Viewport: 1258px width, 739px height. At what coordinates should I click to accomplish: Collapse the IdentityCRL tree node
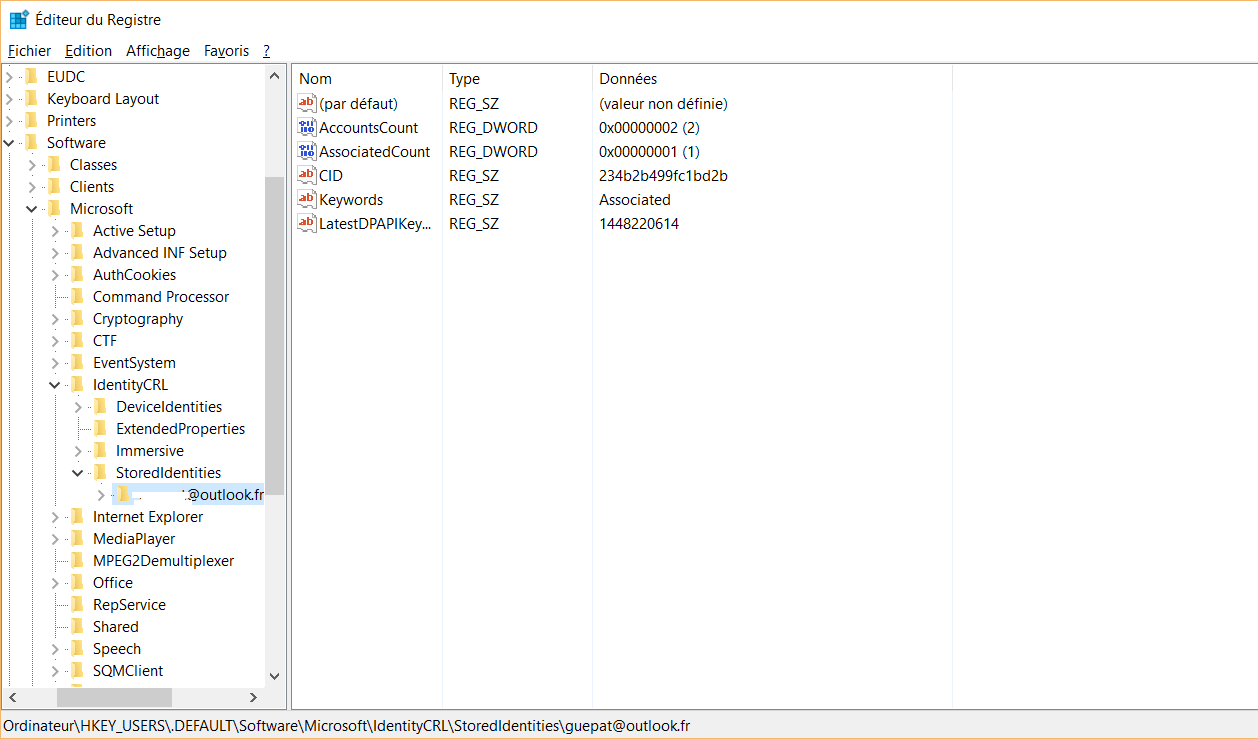(55, 384)
